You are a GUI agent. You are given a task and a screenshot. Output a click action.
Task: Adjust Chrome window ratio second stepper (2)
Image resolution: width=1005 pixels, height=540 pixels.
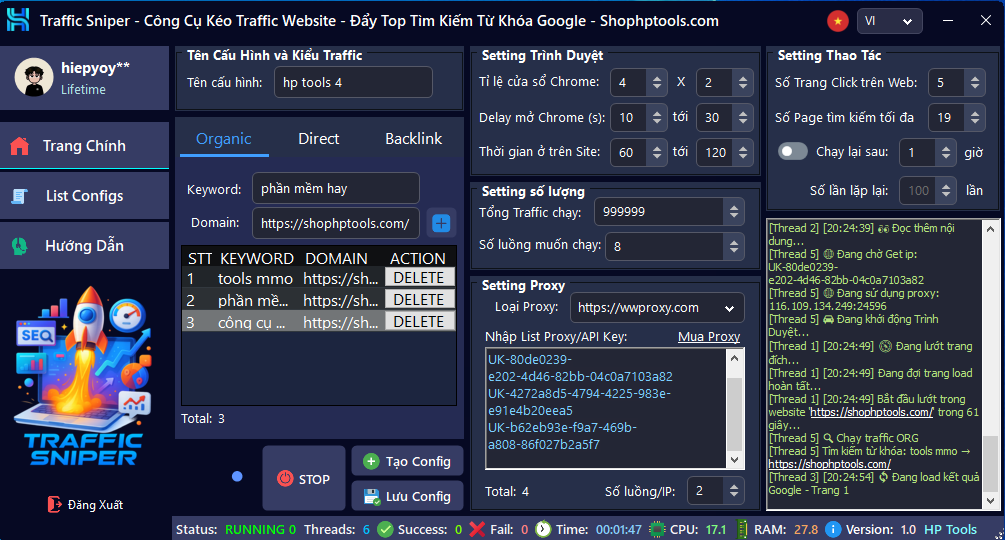pos(742,82)
